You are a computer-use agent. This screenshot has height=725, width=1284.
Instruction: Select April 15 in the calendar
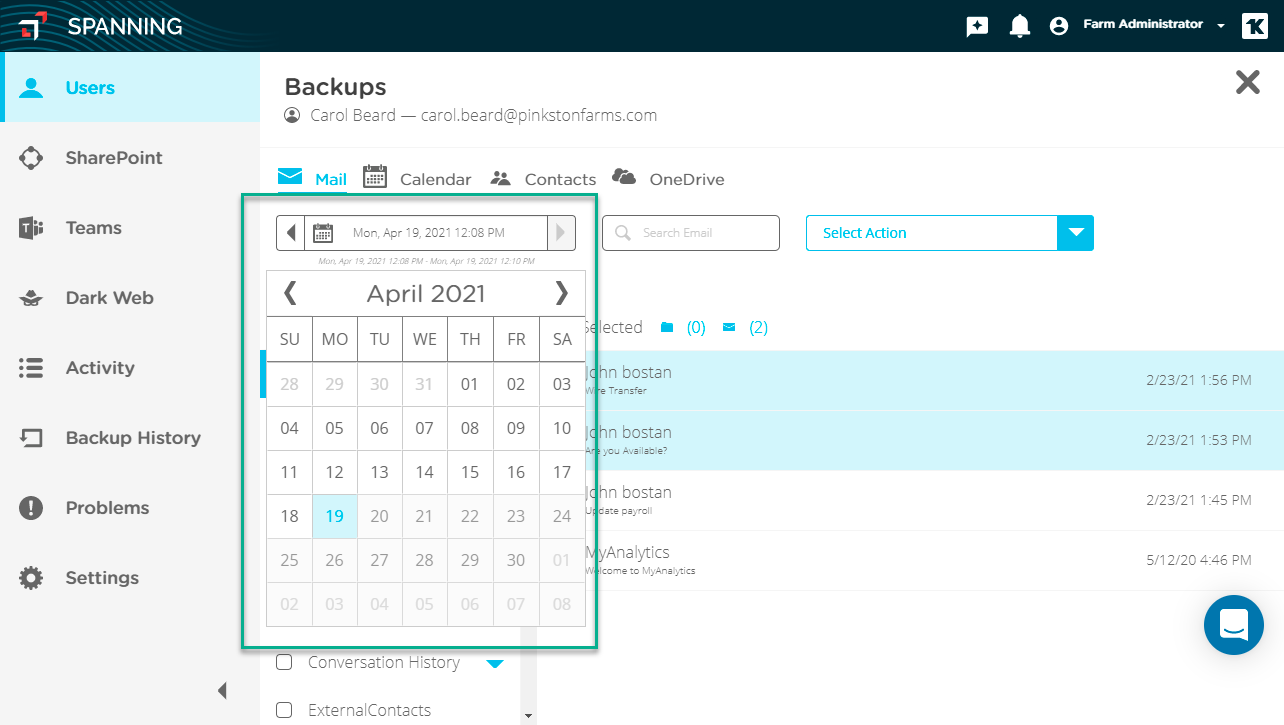[470, 472]
